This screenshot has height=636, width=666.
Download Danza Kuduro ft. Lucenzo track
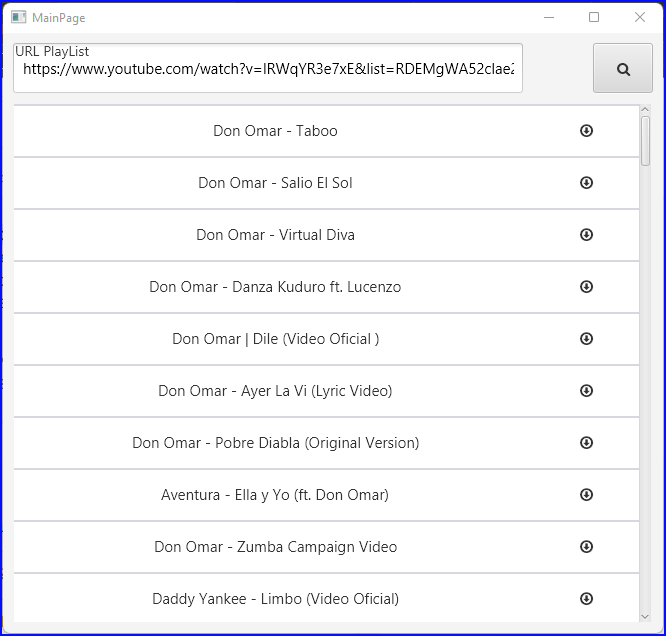[586, 287]
